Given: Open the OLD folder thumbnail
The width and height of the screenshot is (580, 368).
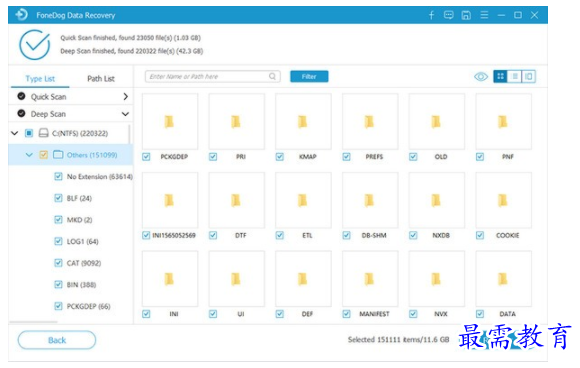Looking at the screenshot, I should click(x=436, y=121).
